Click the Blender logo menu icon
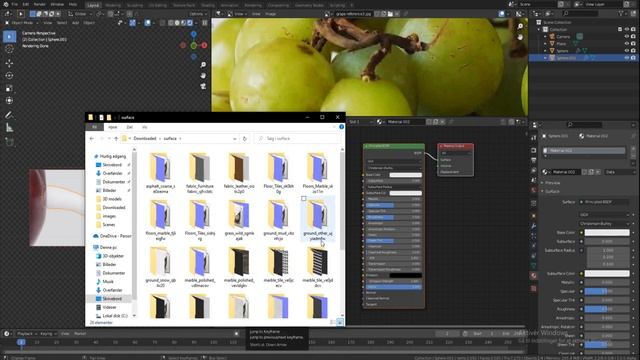The width and height of the screenshot is (640, 360). click(x=6, y=4)
